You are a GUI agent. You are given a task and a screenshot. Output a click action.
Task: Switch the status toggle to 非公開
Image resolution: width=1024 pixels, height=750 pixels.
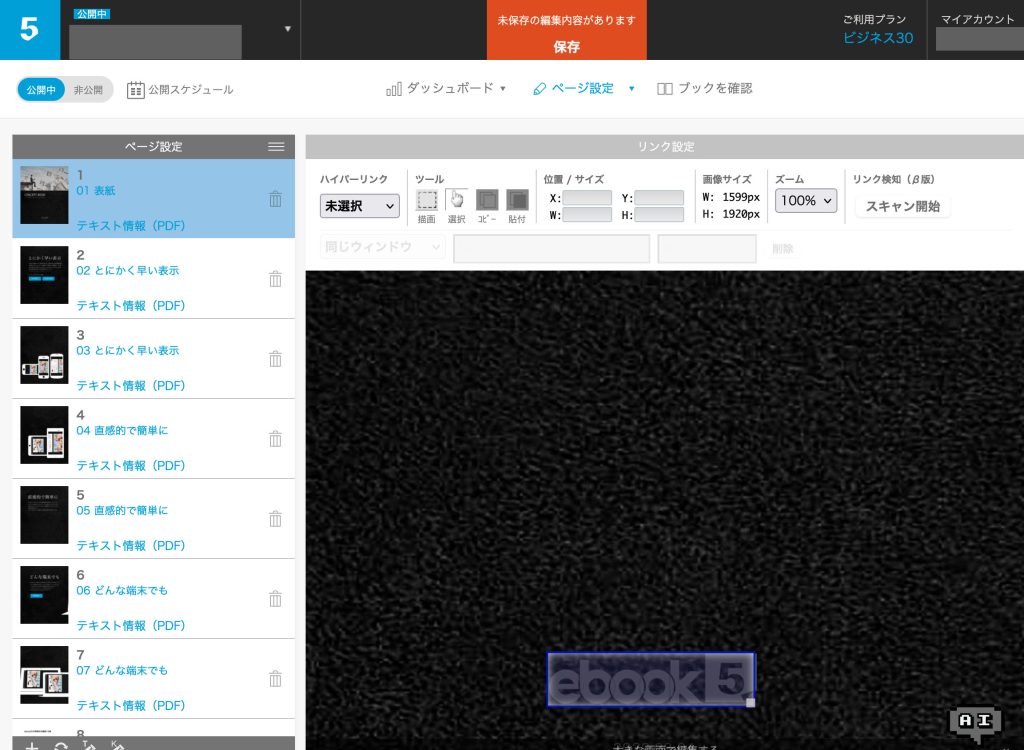89,90
